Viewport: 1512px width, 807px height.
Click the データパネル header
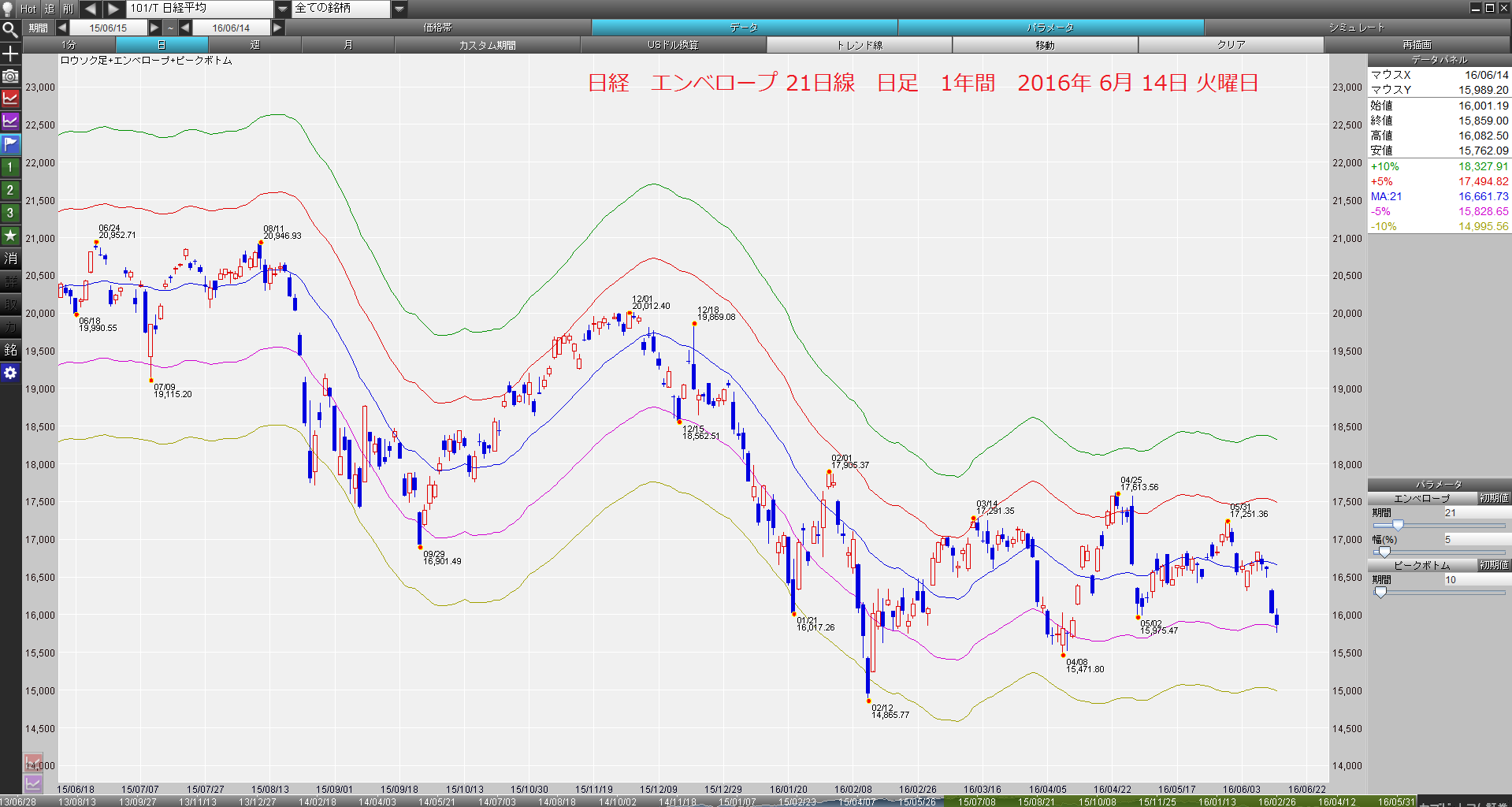click(x=1439, y=60)
